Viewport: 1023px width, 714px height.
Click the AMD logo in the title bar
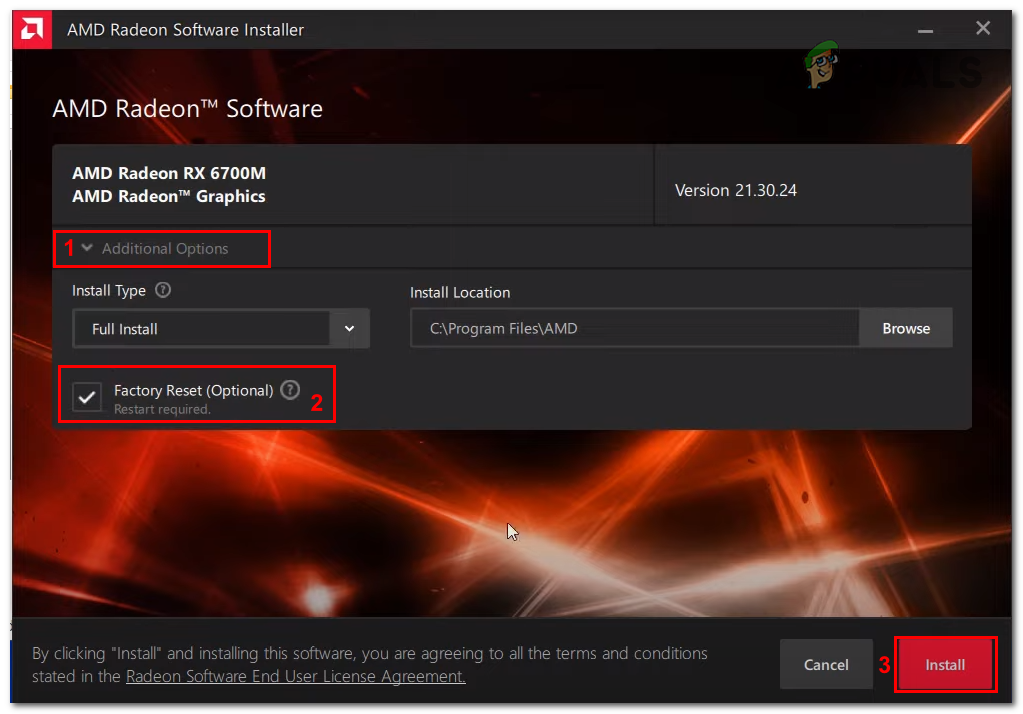click(30, 29)
